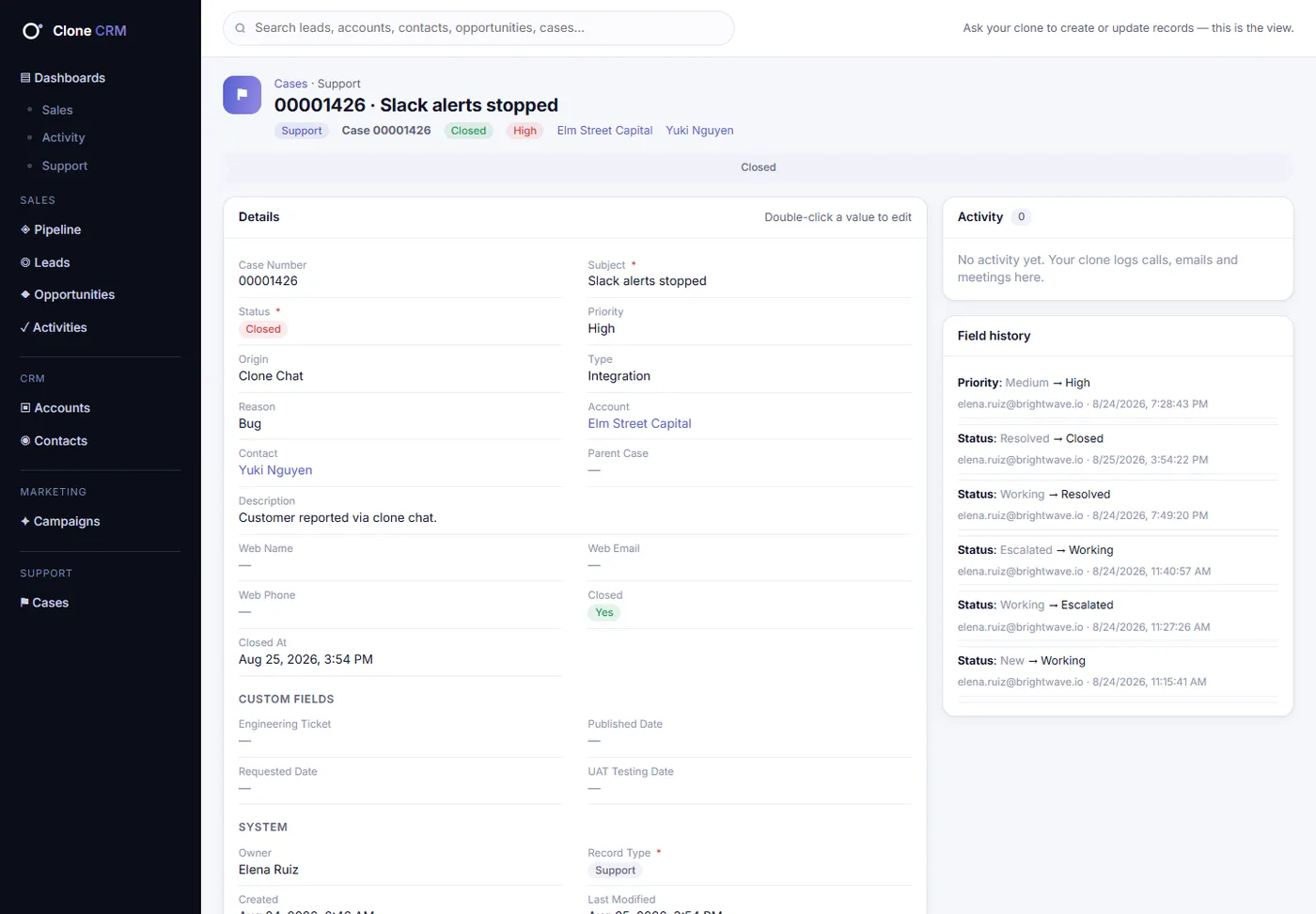Click the Dashboards icon in sidebar
The width and height of the screenshot is (1316, 914).
pos(25,78)
